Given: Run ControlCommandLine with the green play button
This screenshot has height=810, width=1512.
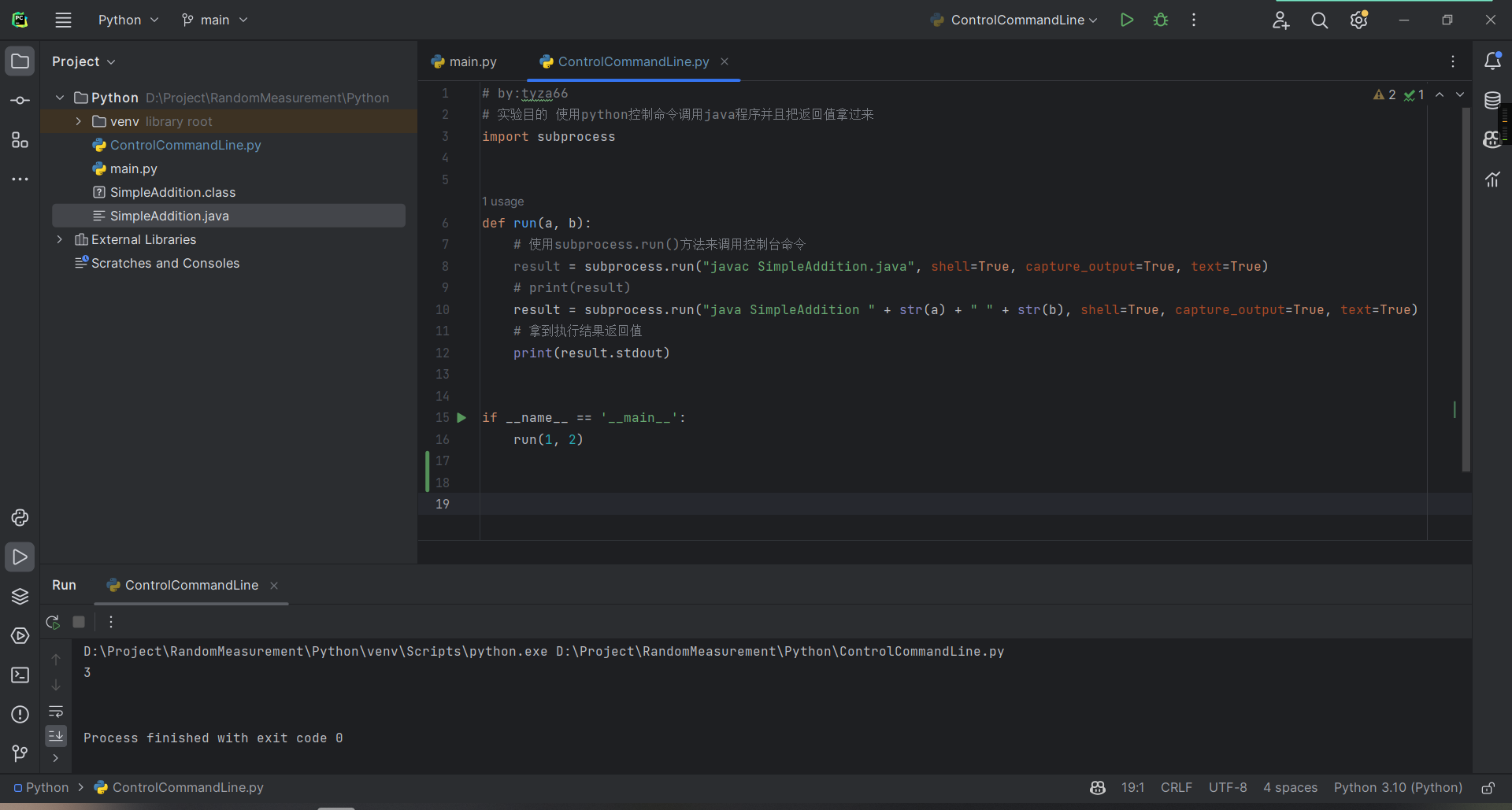Looking at the screenshot, I should (1127, 20).
